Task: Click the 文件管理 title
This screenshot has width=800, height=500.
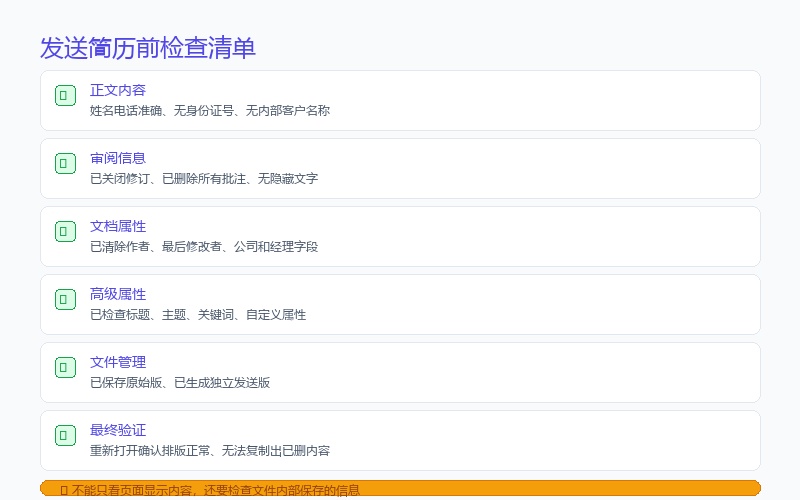Action: click(118, 362)
